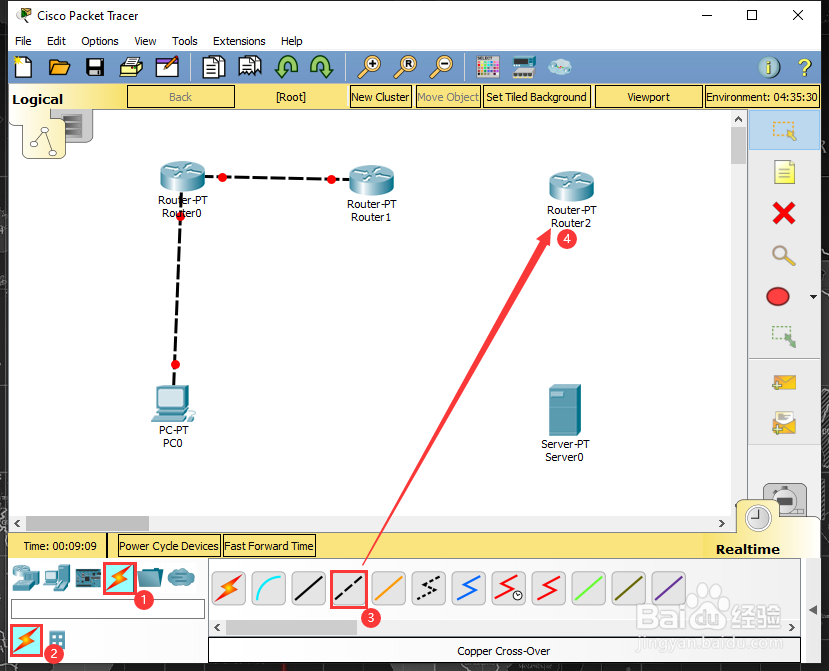
Task: Choose the Place Note tool
Action: [x=784, y=172]
